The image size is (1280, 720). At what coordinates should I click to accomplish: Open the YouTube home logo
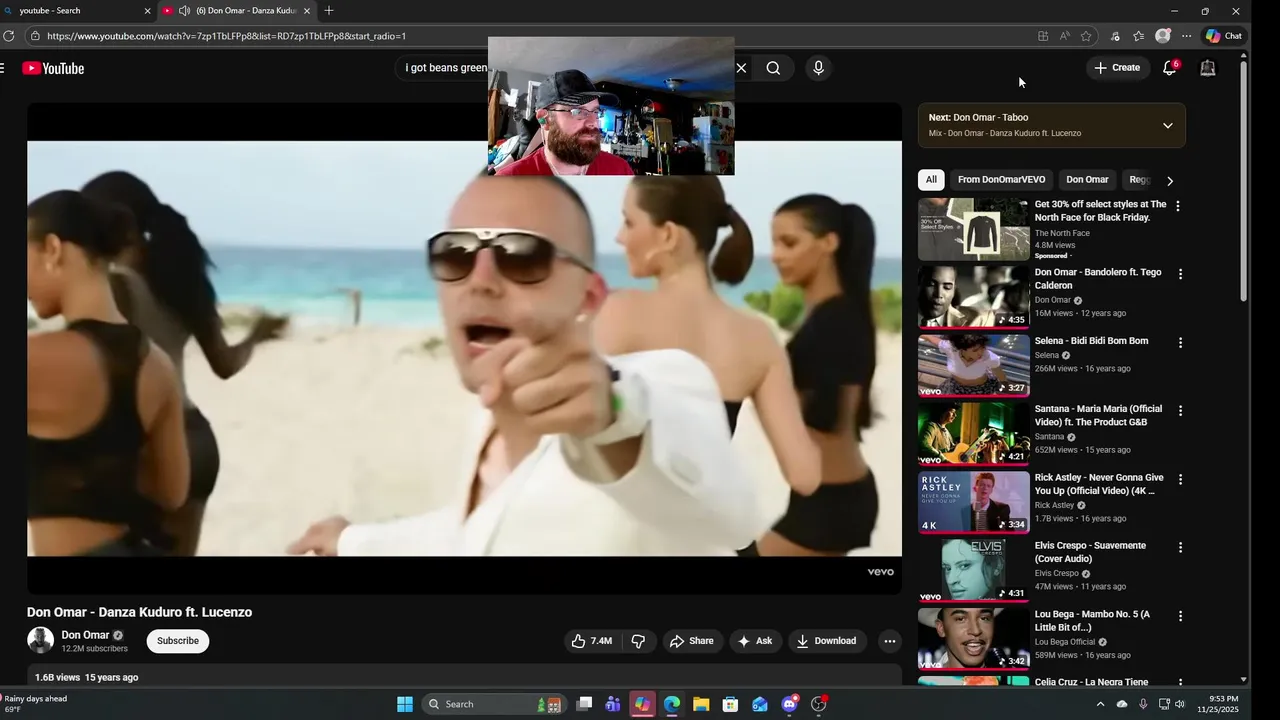pos(53,68)
